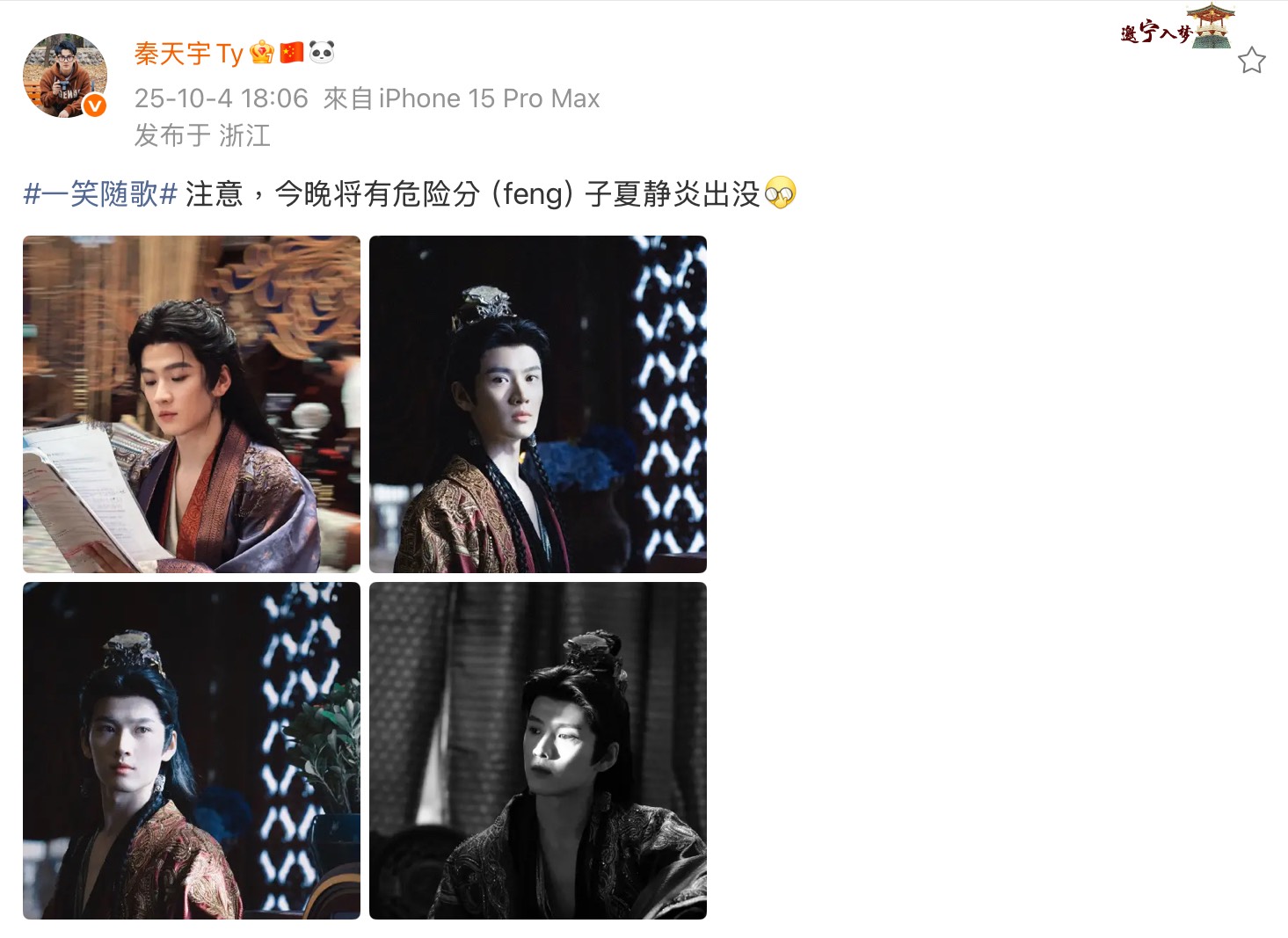
Task: Click the post timestamp 25-10-4 18:06
Action: click(222, 98)
